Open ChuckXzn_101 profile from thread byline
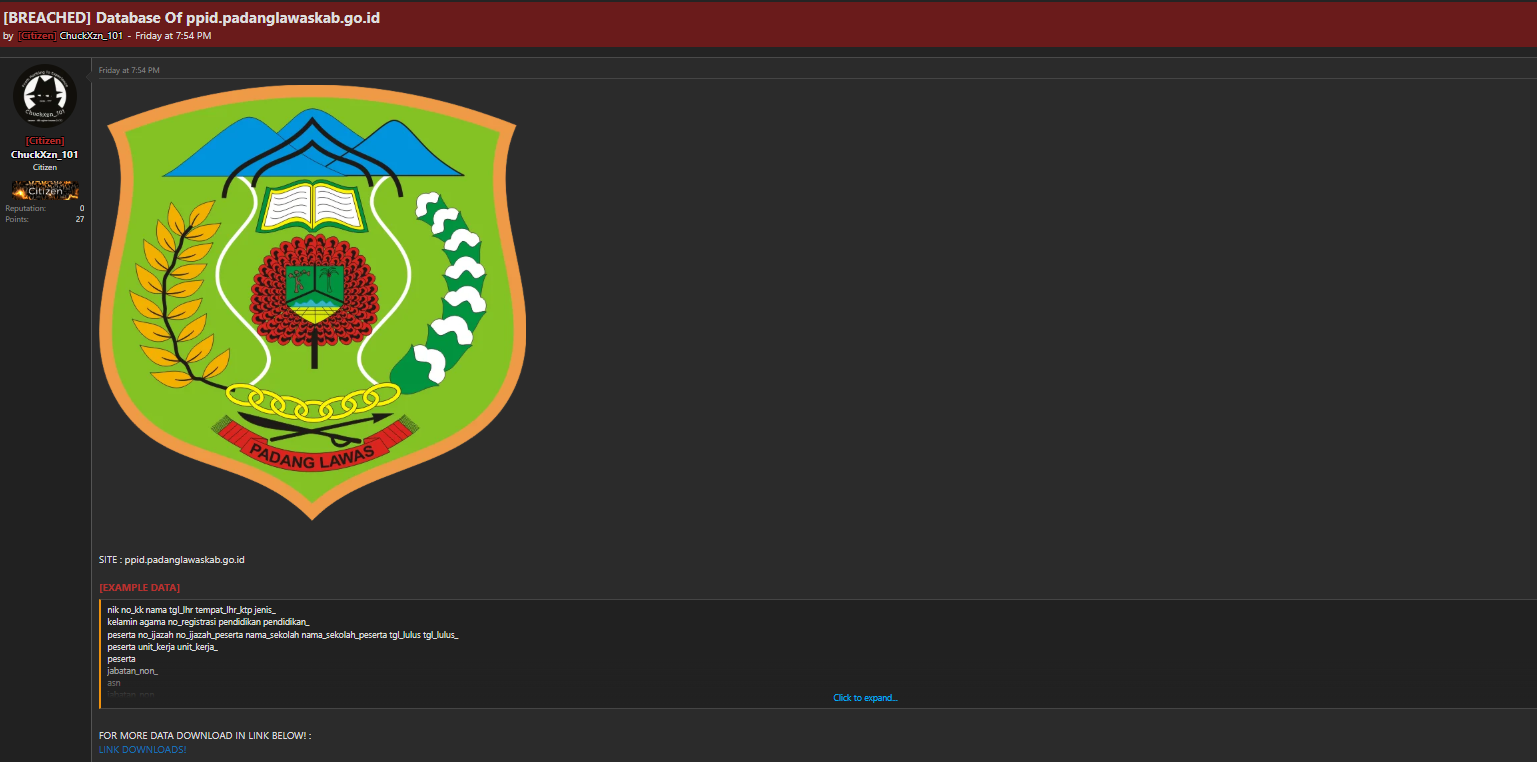The image size is (1537, 762). point(91,36)
